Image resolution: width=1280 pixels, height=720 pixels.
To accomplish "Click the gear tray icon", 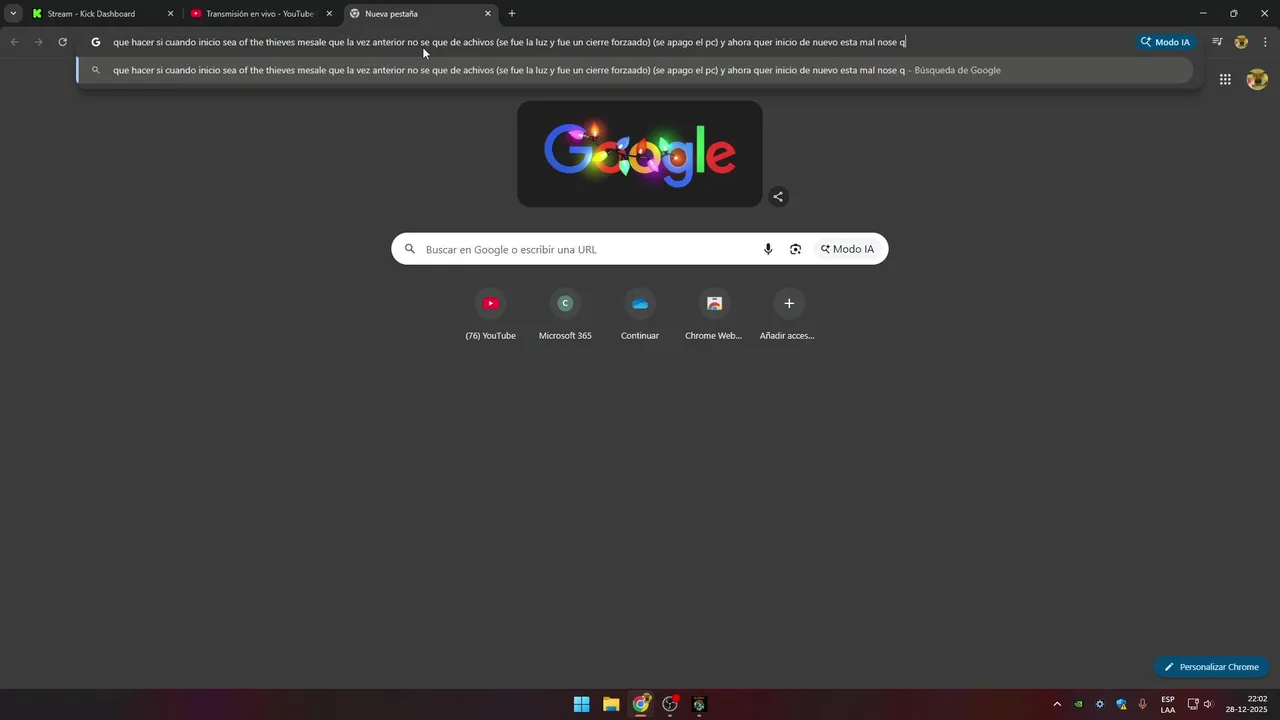I will click(1100, 704).
